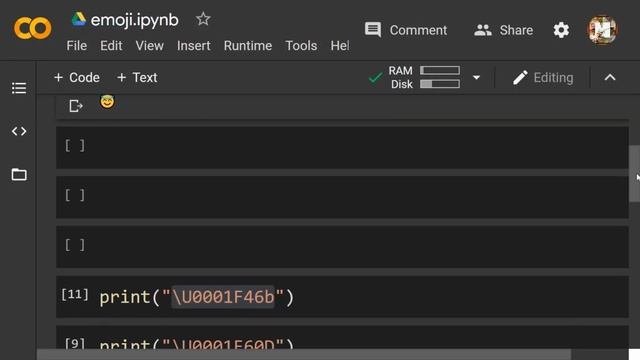Open the Runtime menu
640x360 pixels.
pyautogui.click(x=248, y=46)
